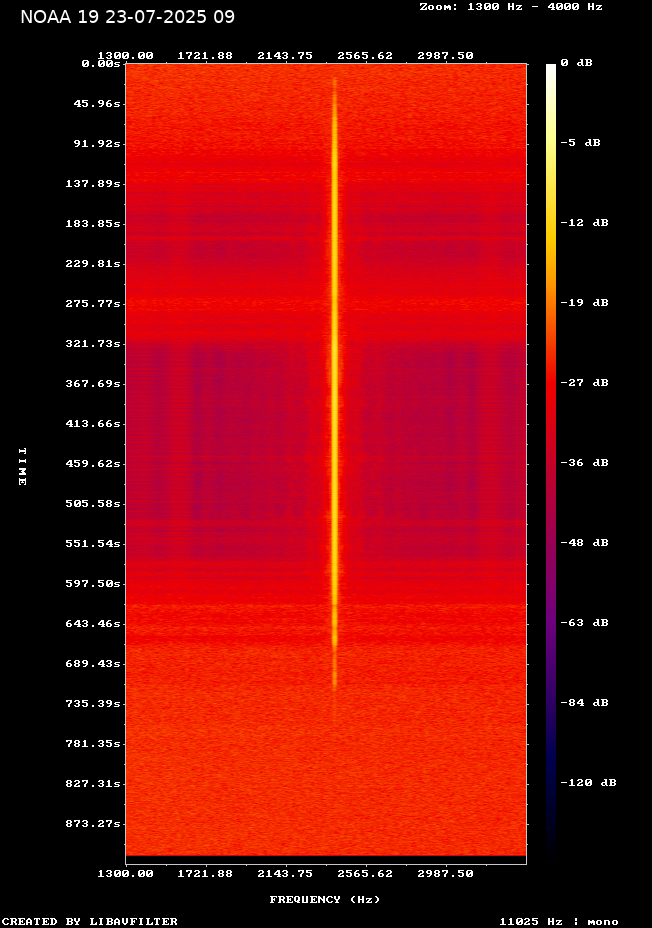The width and height of the screenshot is (652, 928).
Task: Click the bottom axis label '1721.88'
Action: click(205, 874)
